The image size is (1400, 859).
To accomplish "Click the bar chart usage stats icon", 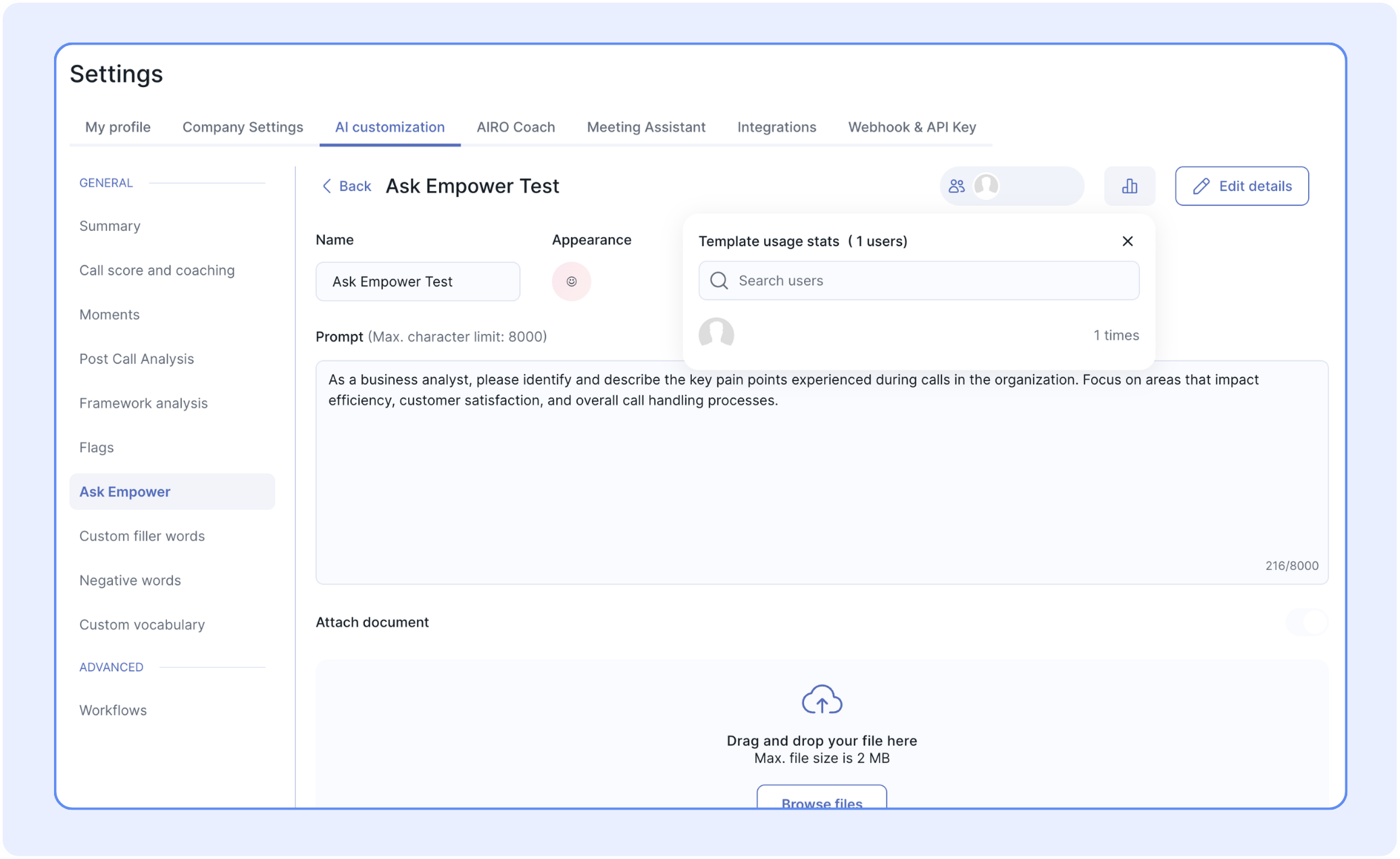I will [x=1129, y=186].
